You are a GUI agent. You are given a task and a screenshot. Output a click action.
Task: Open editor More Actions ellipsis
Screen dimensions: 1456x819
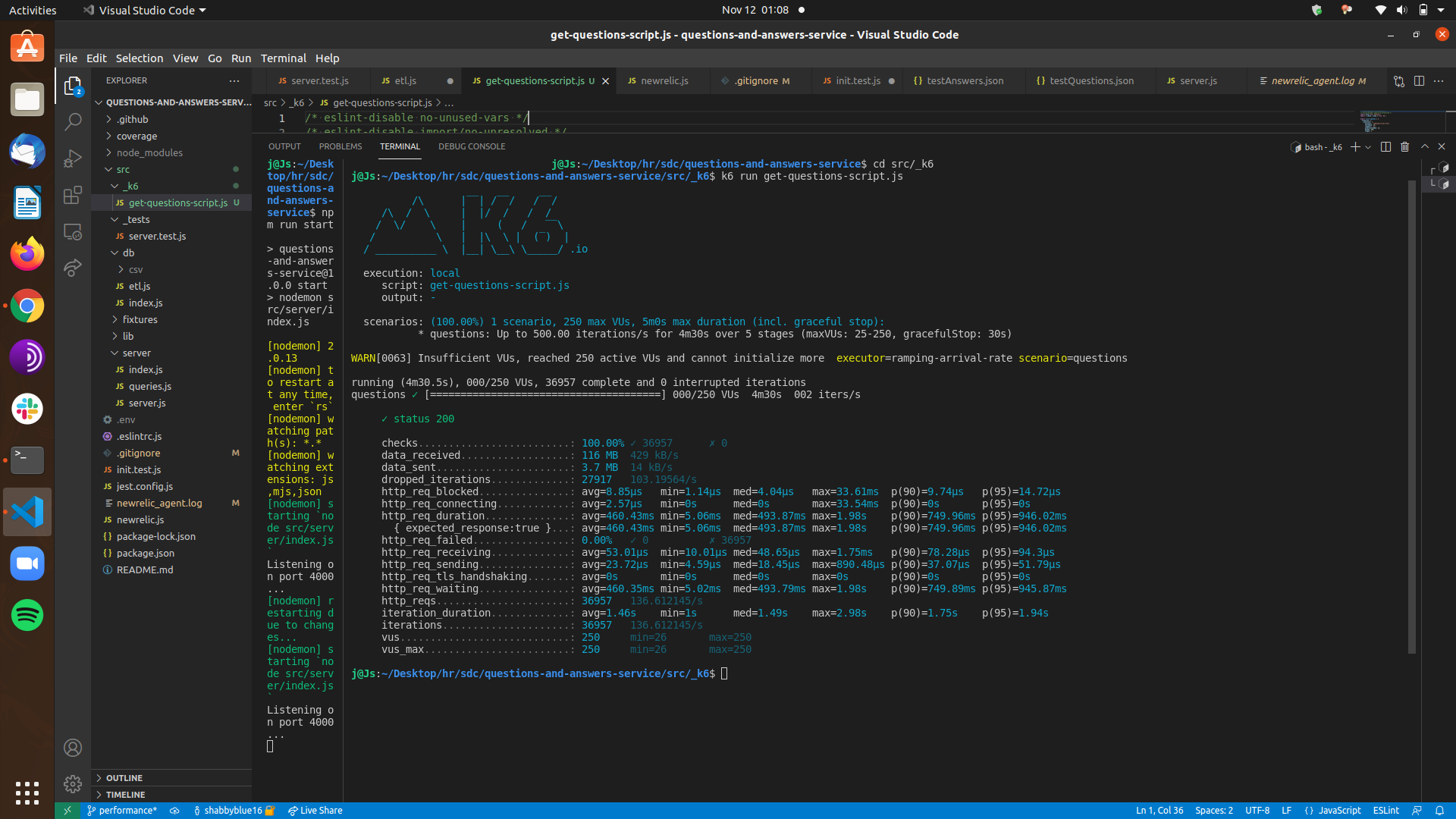[1439, 81]
